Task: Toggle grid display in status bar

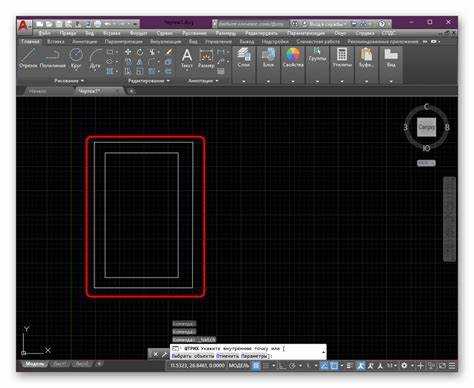Action: [256, 366]
